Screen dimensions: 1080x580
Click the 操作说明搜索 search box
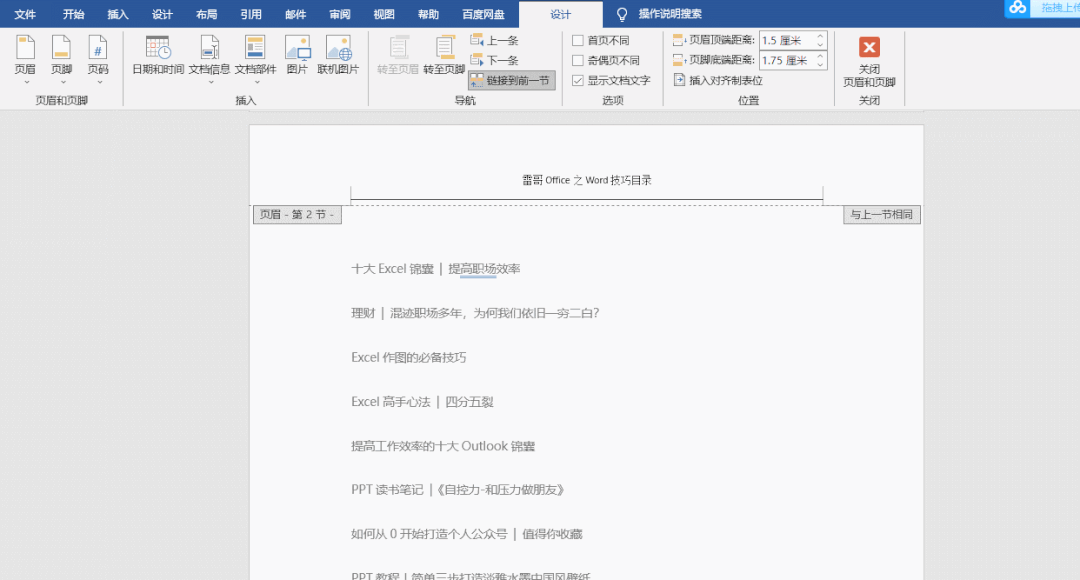click(x=670, y=14)
